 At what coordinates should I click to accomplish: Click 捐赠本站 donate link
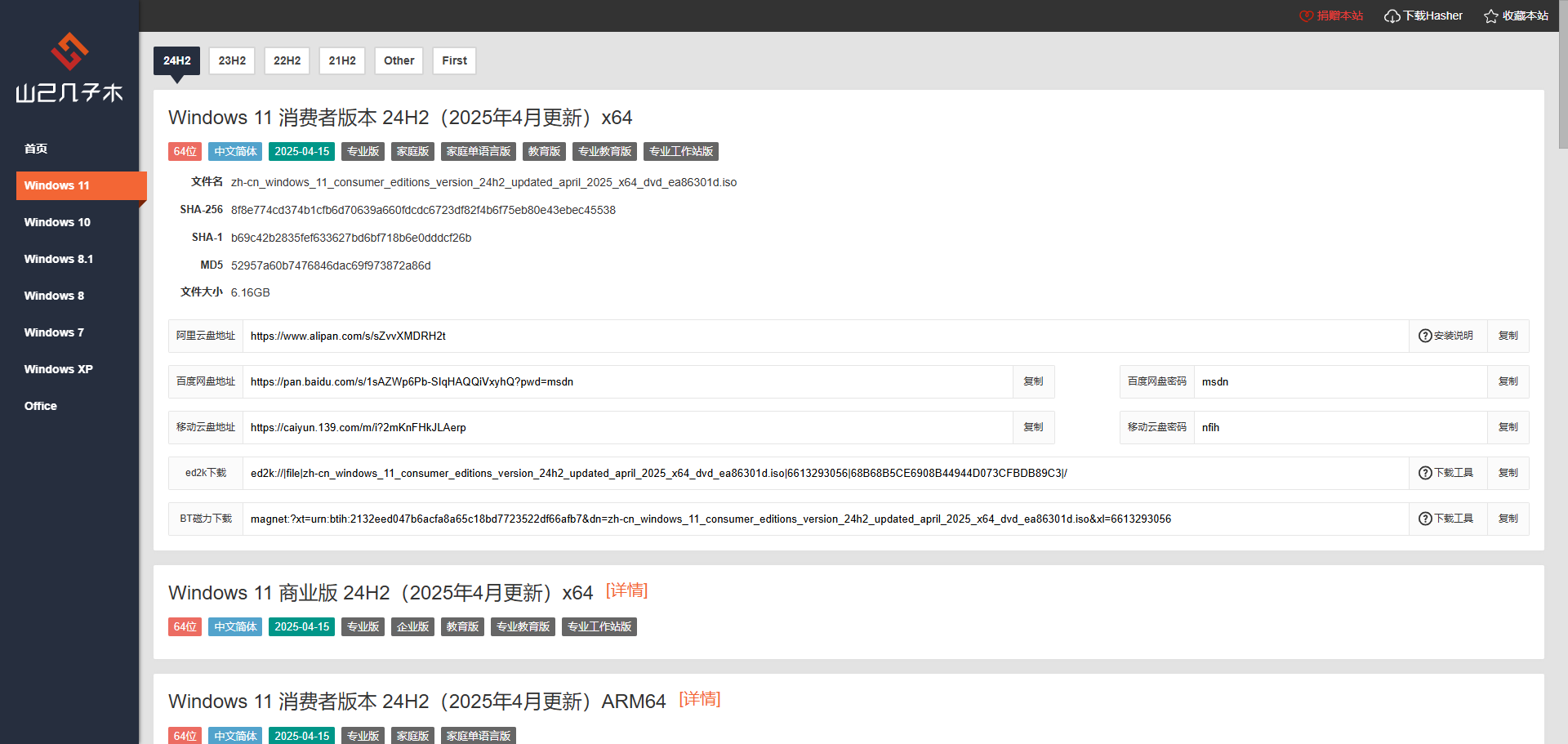coord(1340,16)
